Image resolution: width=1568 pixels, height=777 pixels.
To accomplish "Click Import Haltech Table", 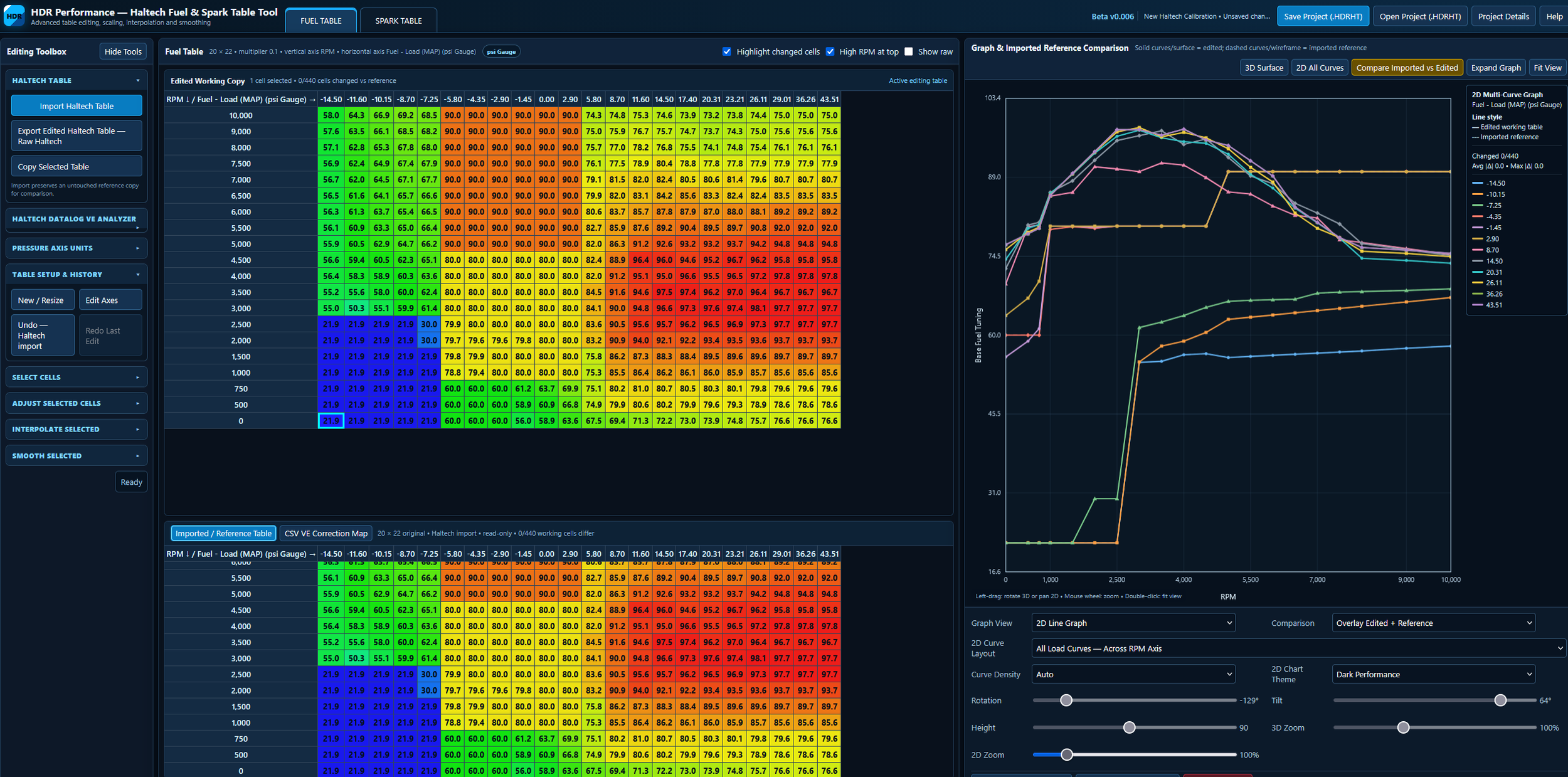I will (x=77, y=106).
